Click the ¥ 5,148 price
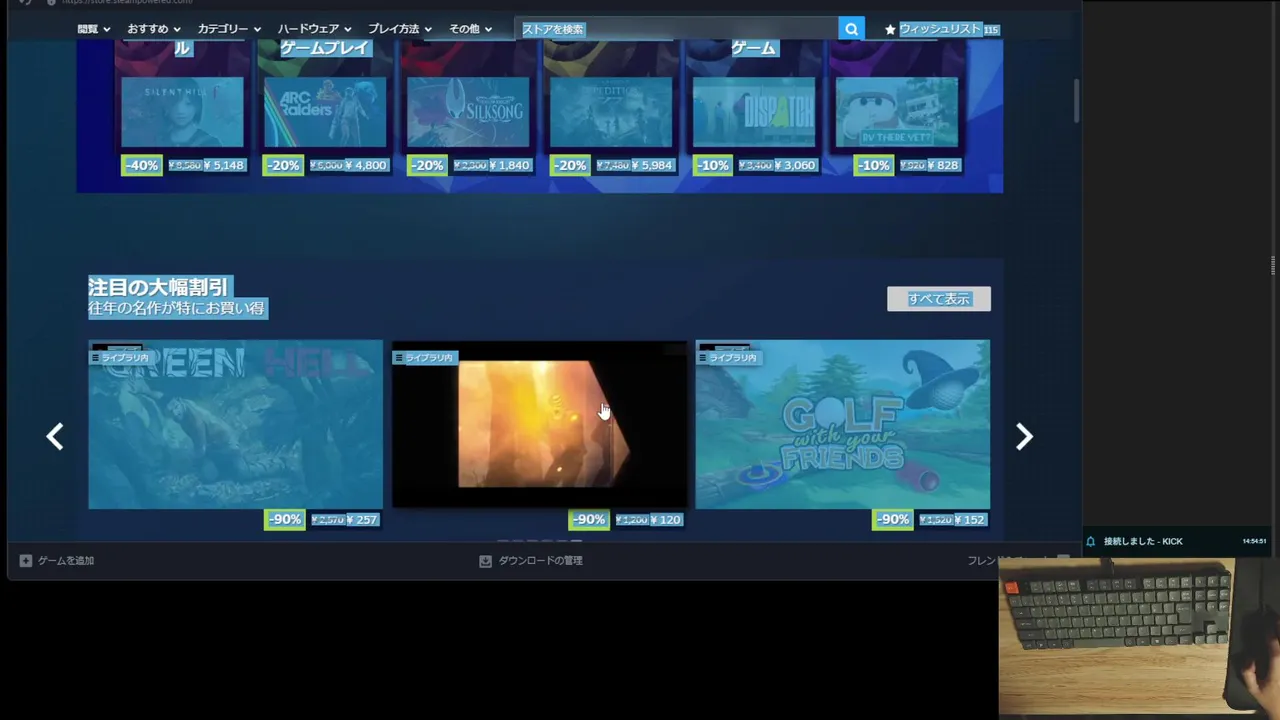The height and width of the screenshot is (720, 1280). coord(224,165)
